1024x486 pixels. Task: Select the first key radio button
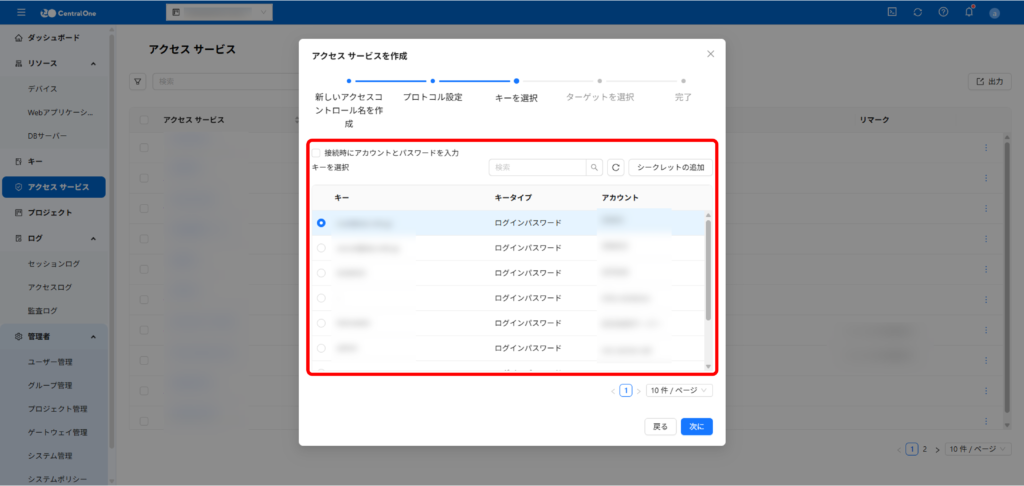tap(321, 223)
